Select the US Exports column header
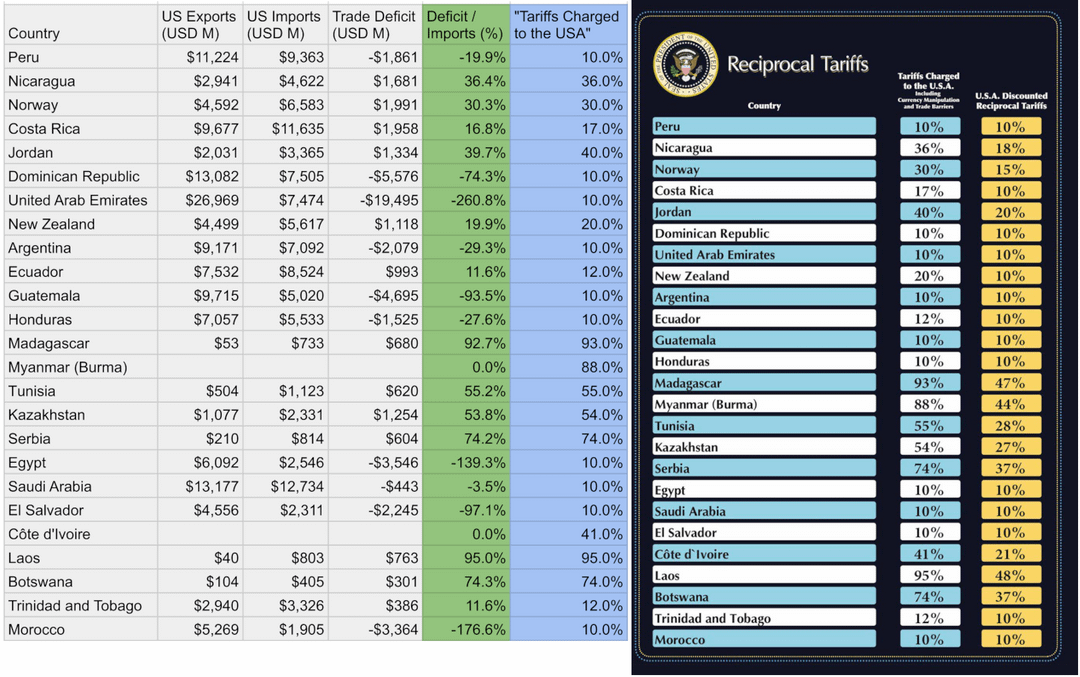This screenshot has height=677, width=1080. click(199, 25)
